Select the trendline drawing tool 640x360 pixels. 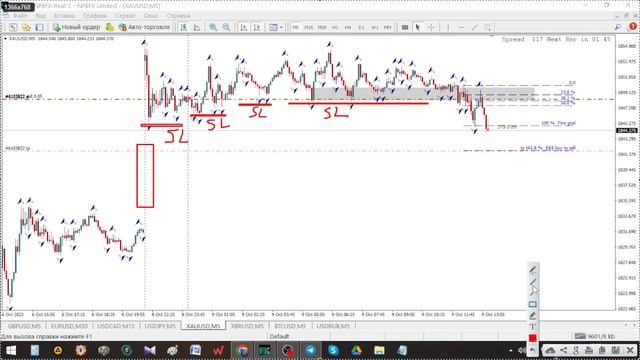474,27
